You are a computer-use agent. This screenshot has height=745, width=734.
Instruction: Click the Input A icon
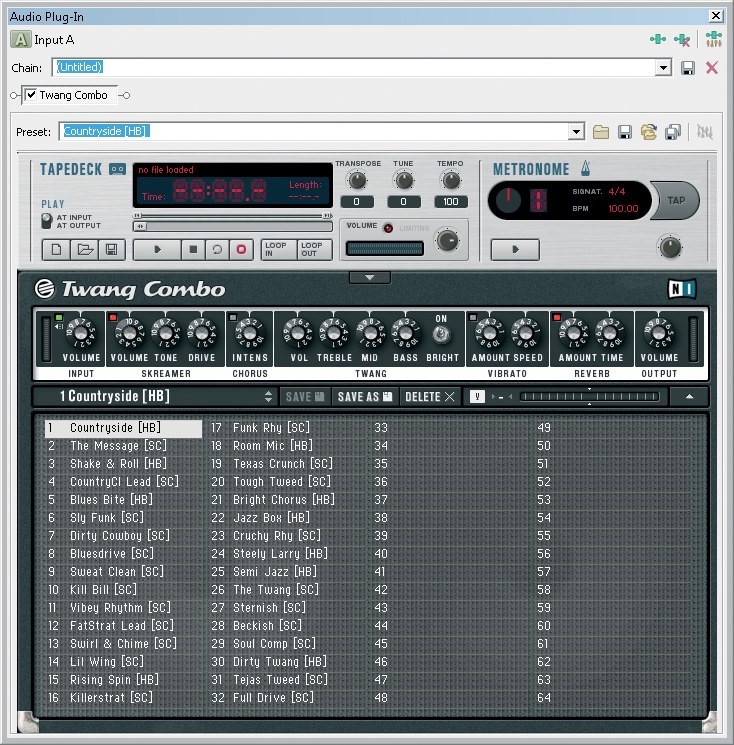coord(20,39)
